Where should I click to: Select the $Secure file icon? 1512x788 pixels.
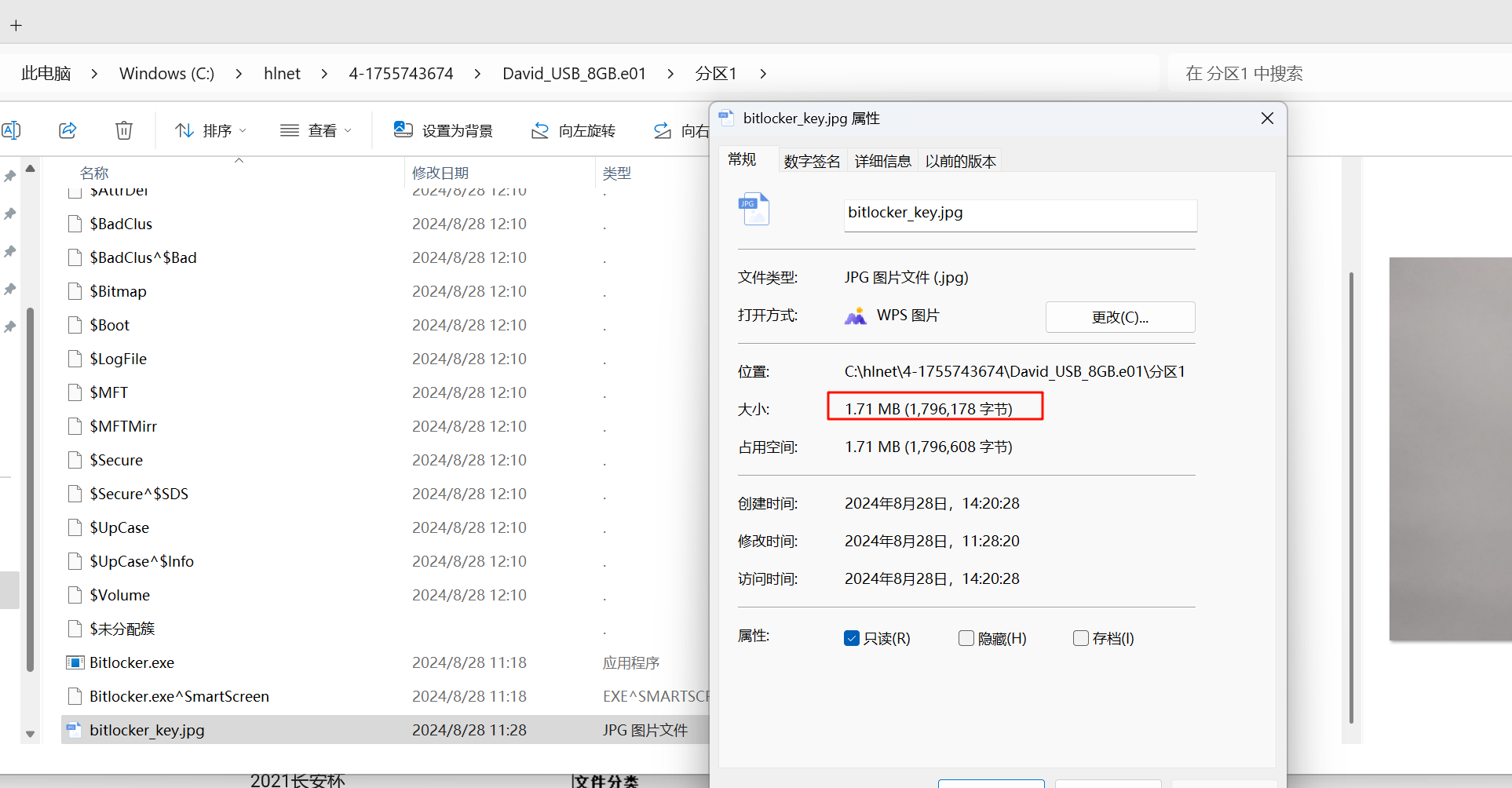75,461
